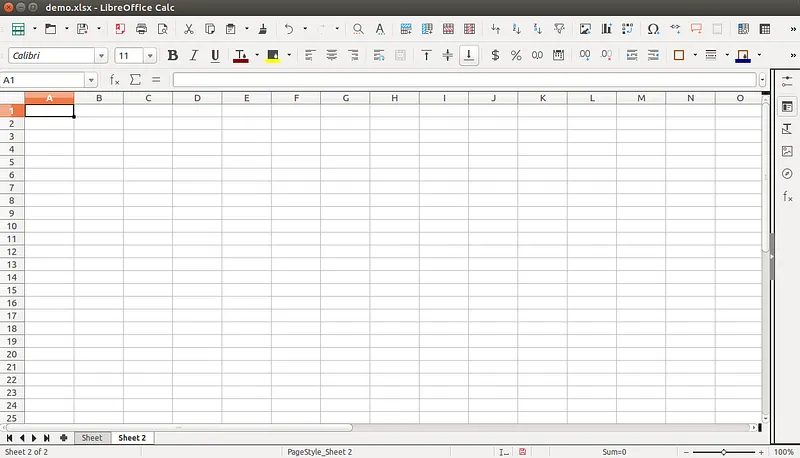Click the equals Function icon

156,80
